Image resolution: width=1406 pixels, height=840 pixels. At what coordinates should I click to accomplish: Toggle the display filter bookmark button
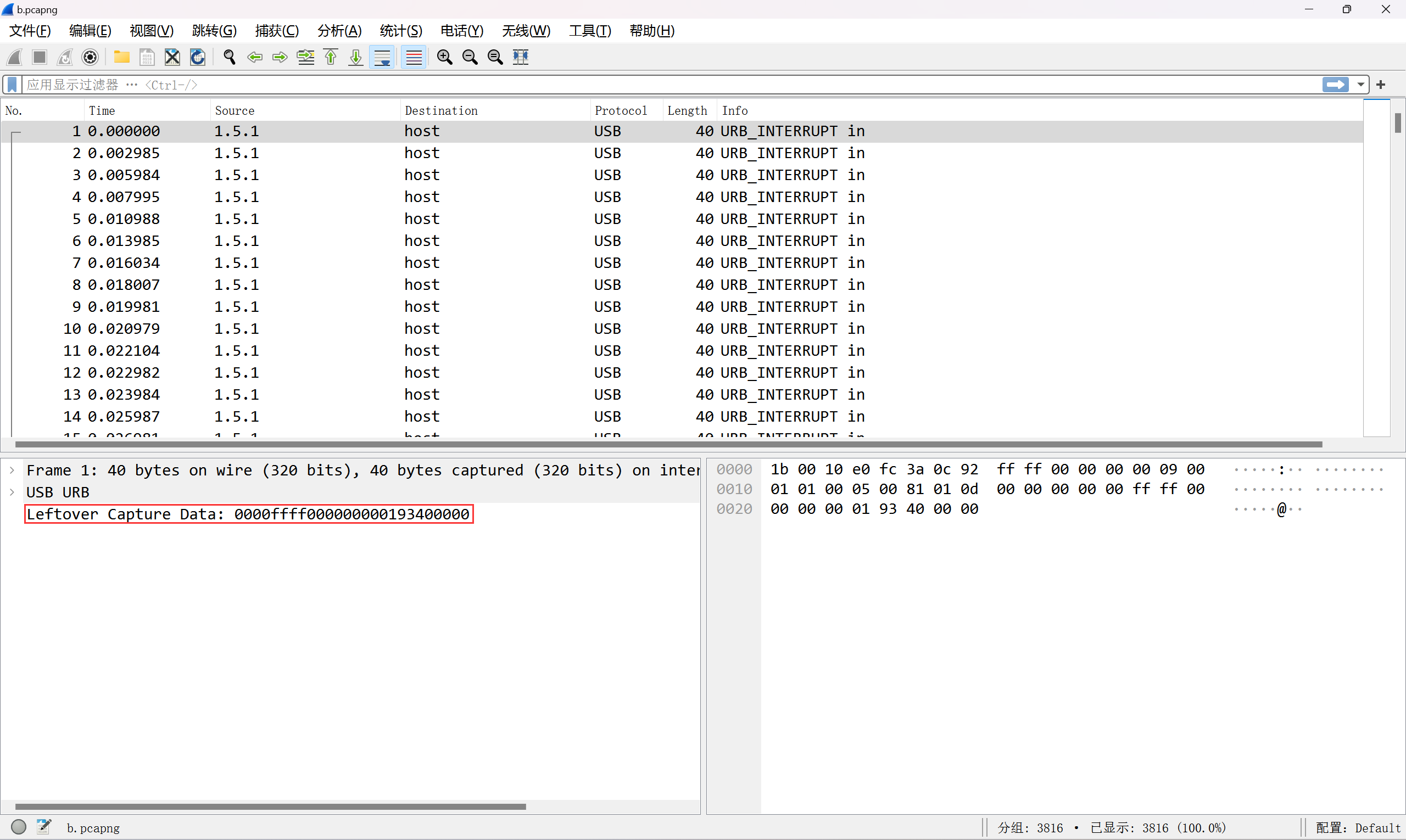click(12, 85)
